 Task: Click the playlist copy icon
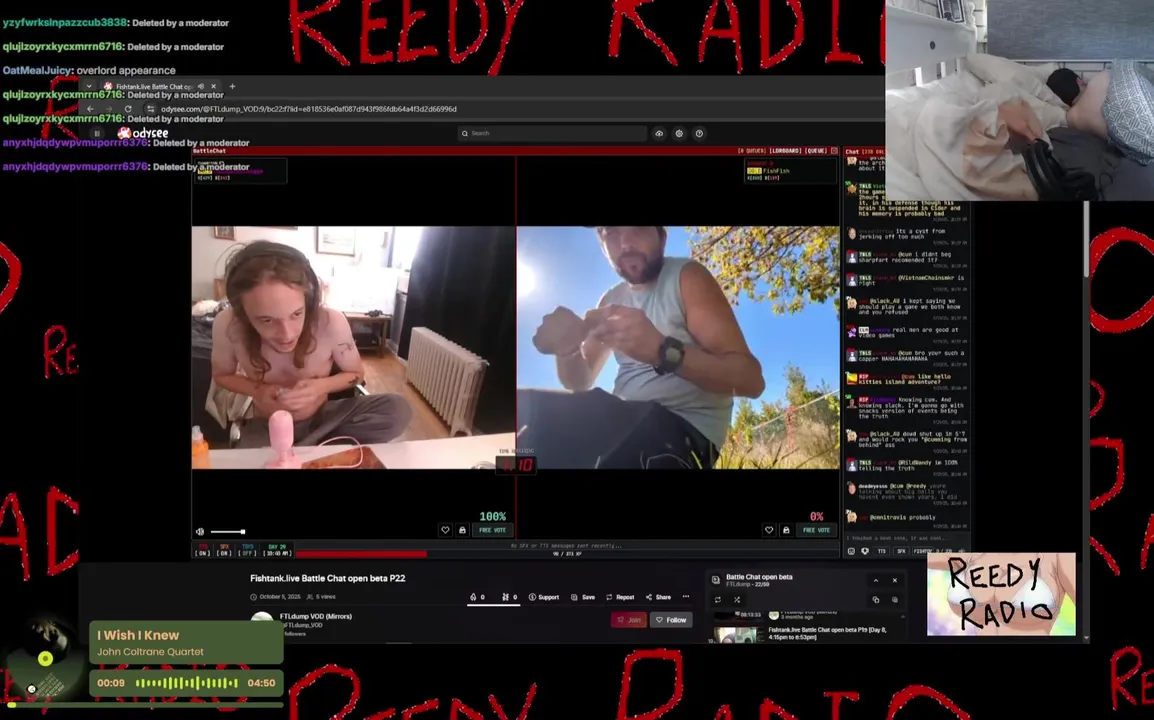[876, 600]
